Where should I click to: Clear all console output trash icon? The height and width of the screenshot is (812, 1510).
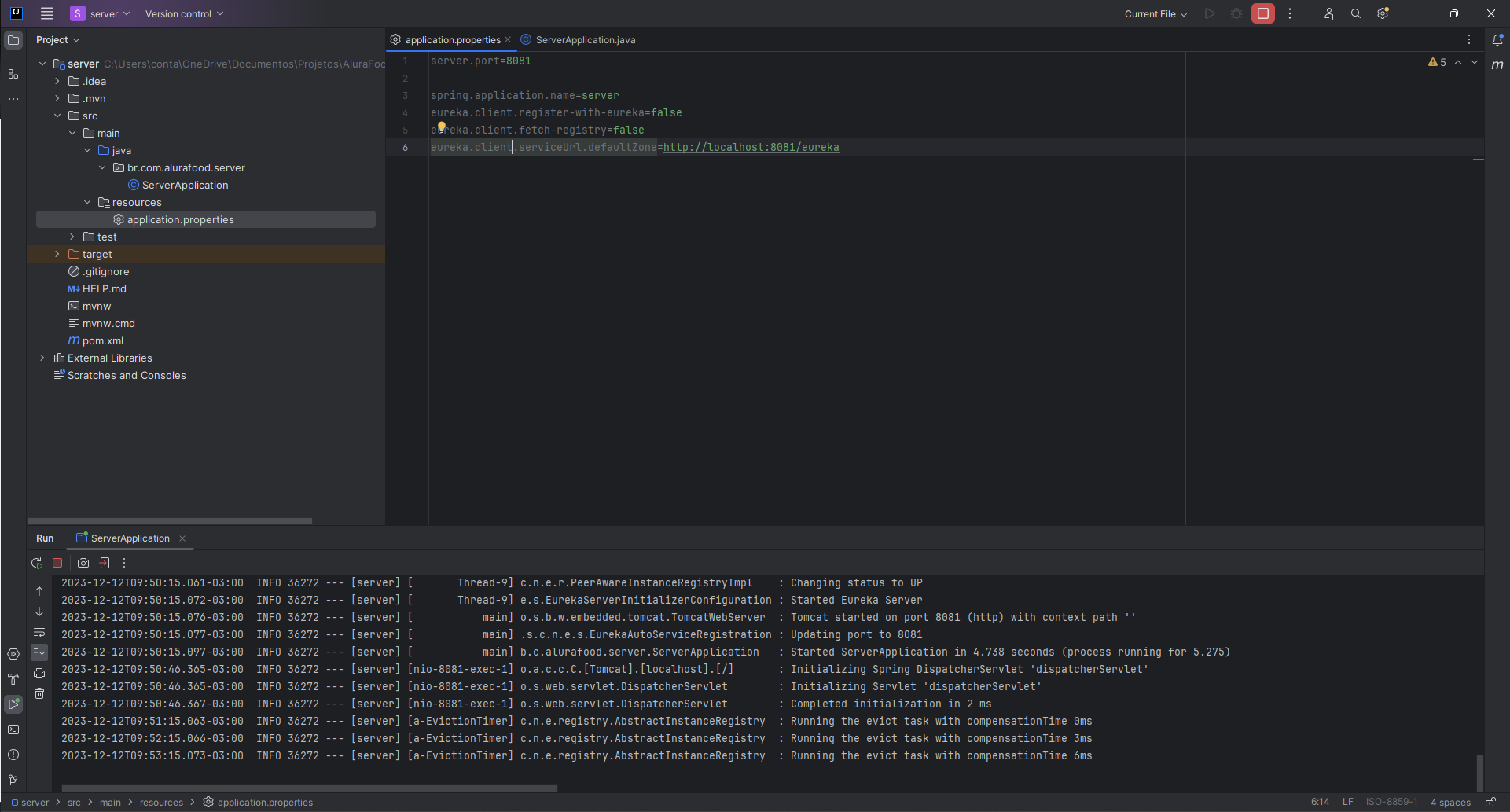point(39,693)
